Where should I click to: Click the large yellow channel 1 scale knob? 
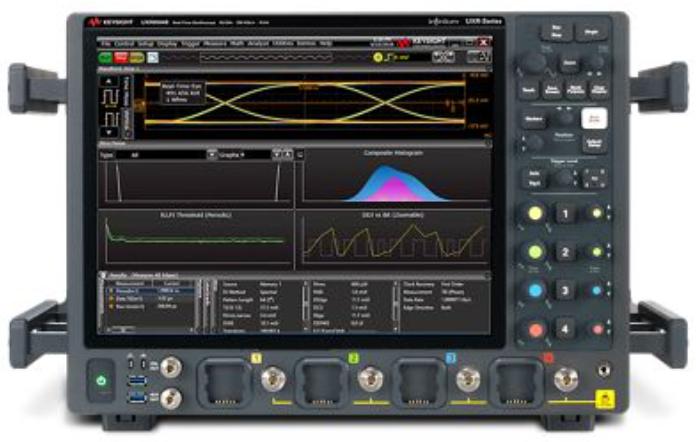click(535, 214)
